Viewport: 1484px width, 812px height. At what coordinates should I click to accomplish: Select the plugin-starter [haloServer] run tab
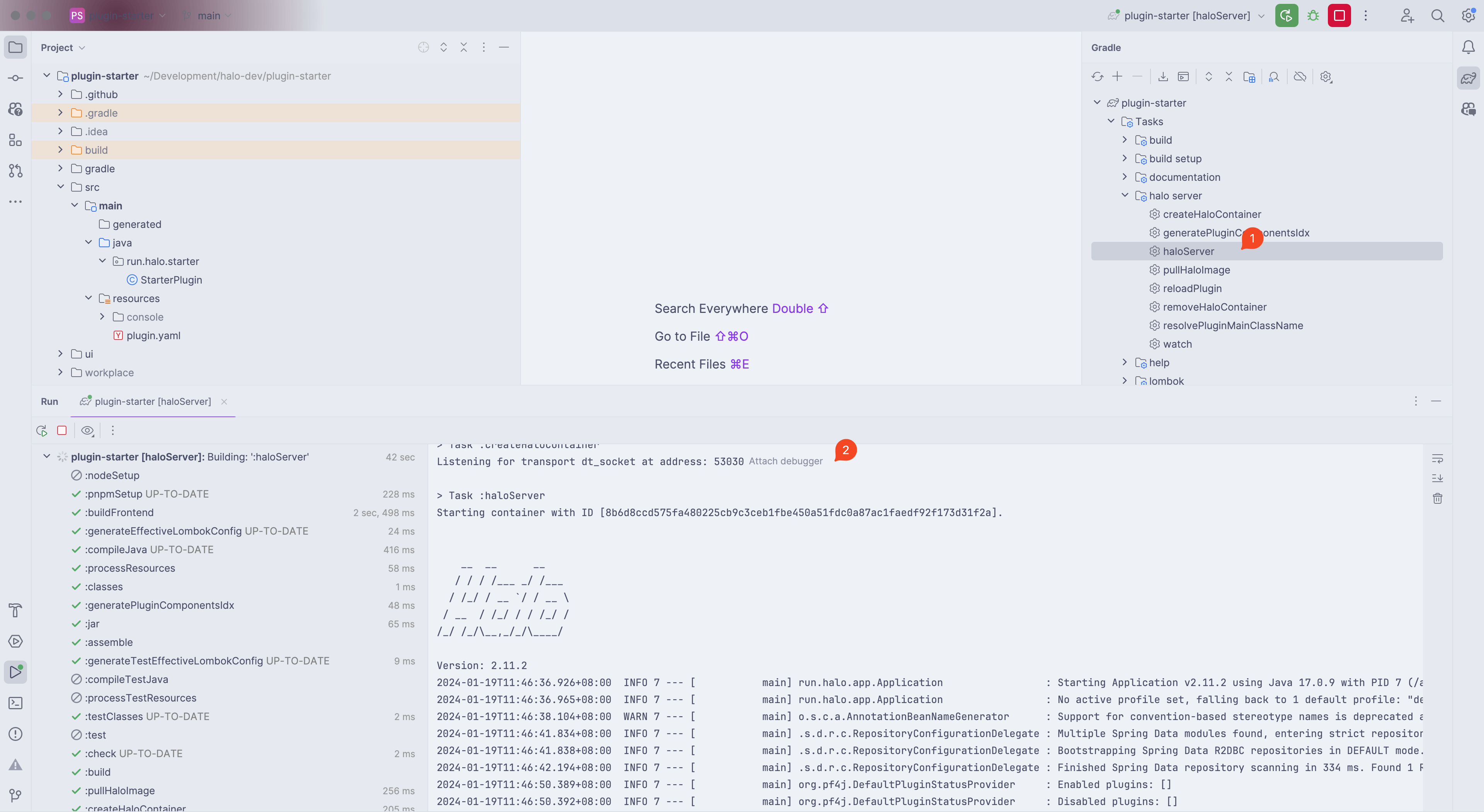[152, 401]
